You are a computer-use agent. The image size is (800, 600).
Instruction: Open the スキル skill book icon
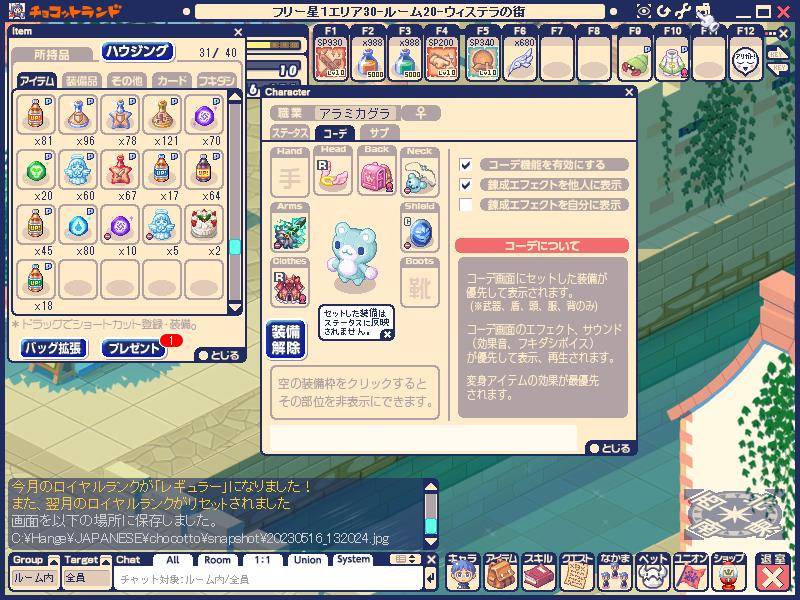click(539, 572)
